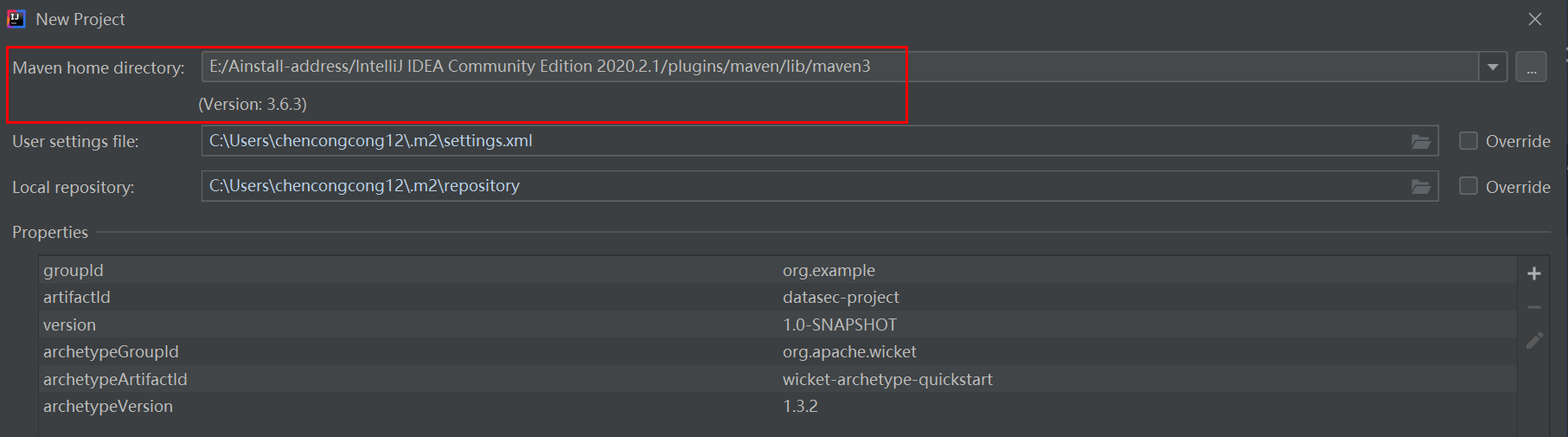Image resolution: width=1568 pixels, height=437 pixels.
Task: Select the archetypeVersion property row
Action: point(778,406)
